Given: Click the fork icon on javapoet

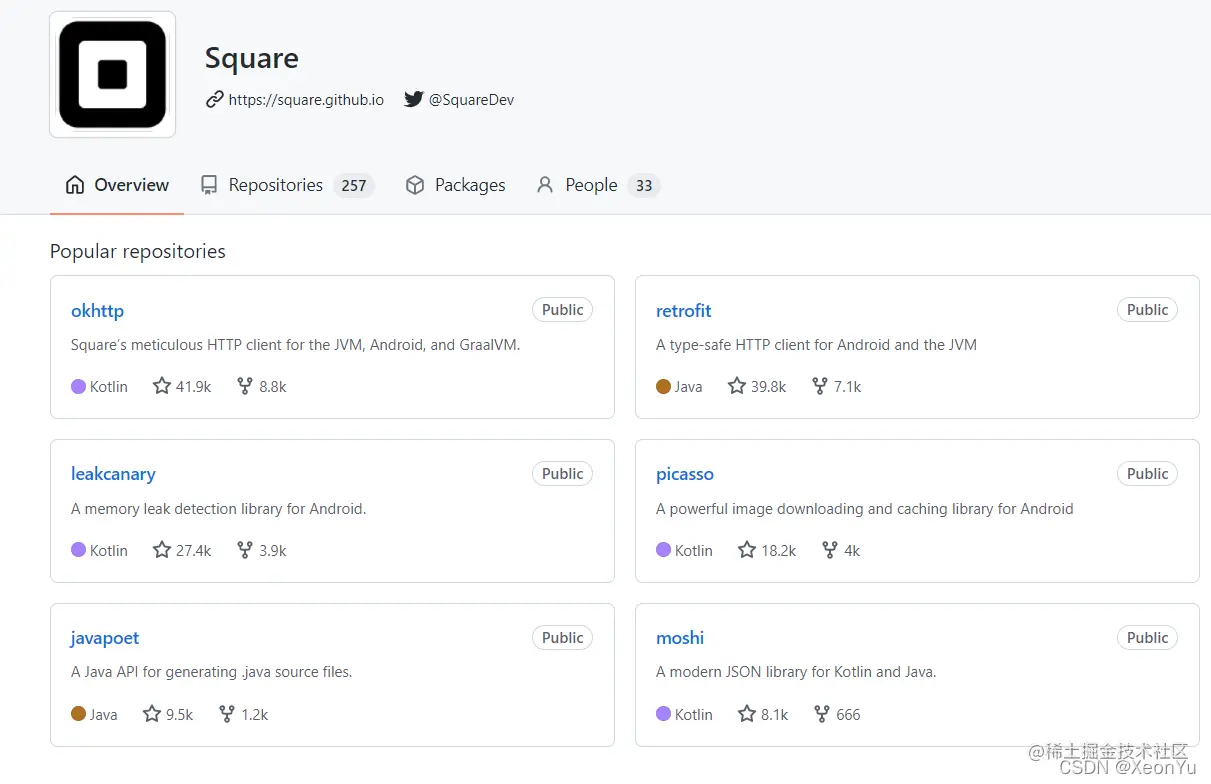Looking at the screenshot, I should click(227, 714).
